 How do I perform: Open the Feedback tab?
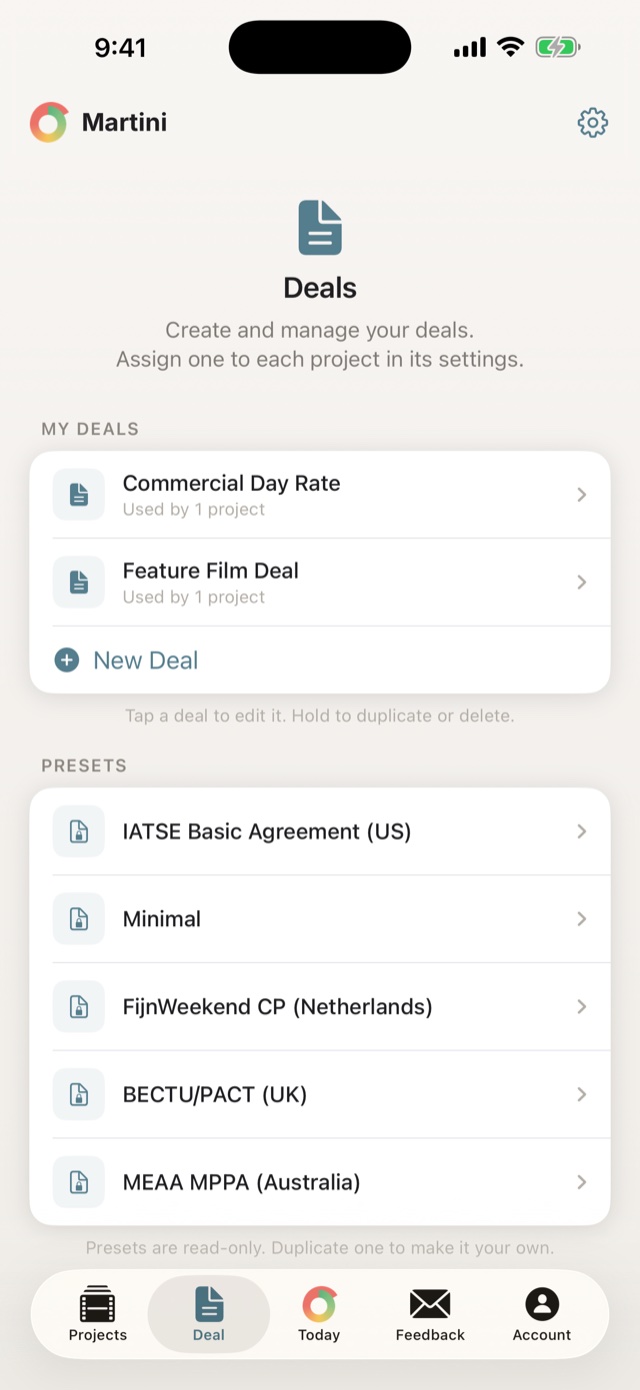(430, 1314)
